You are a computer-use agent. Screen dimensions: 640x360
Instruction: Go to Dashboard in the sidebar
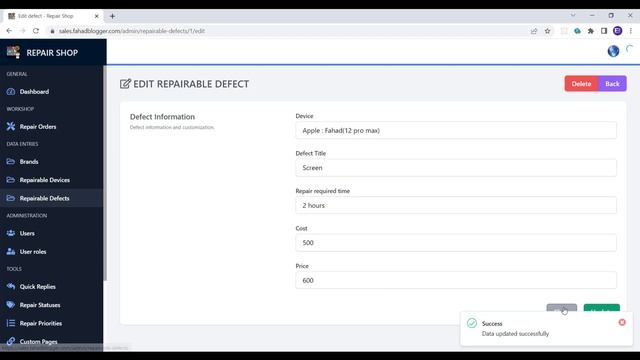[34, 92]
